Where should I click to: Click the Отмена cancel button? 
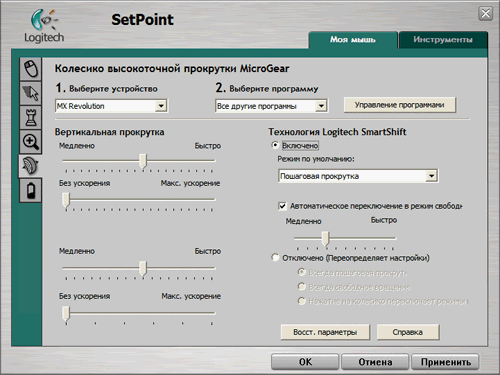pyautogui.click(x=375, y=362)
